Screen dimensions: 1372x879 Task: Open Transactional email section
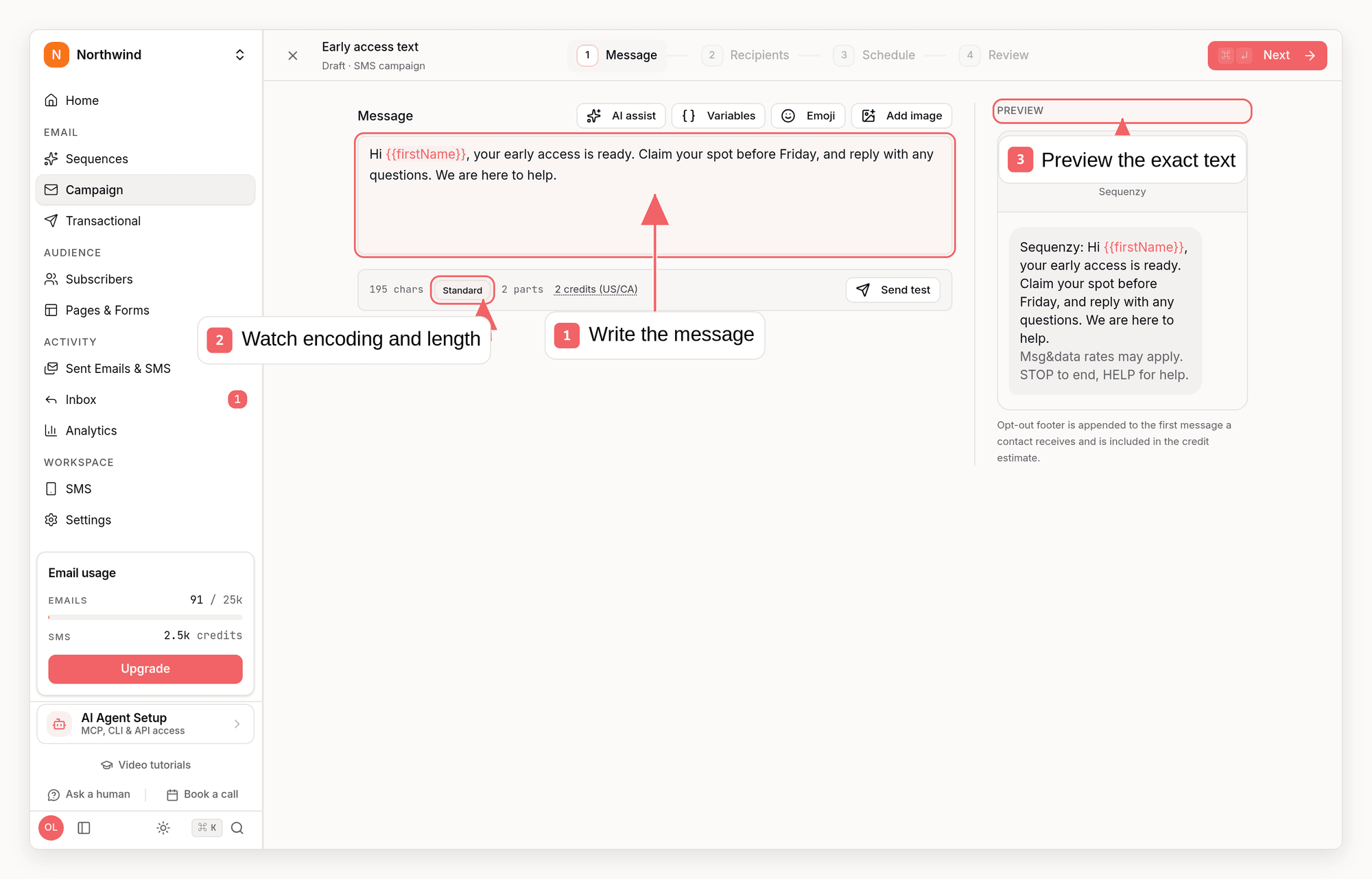(x=145, y=221)
